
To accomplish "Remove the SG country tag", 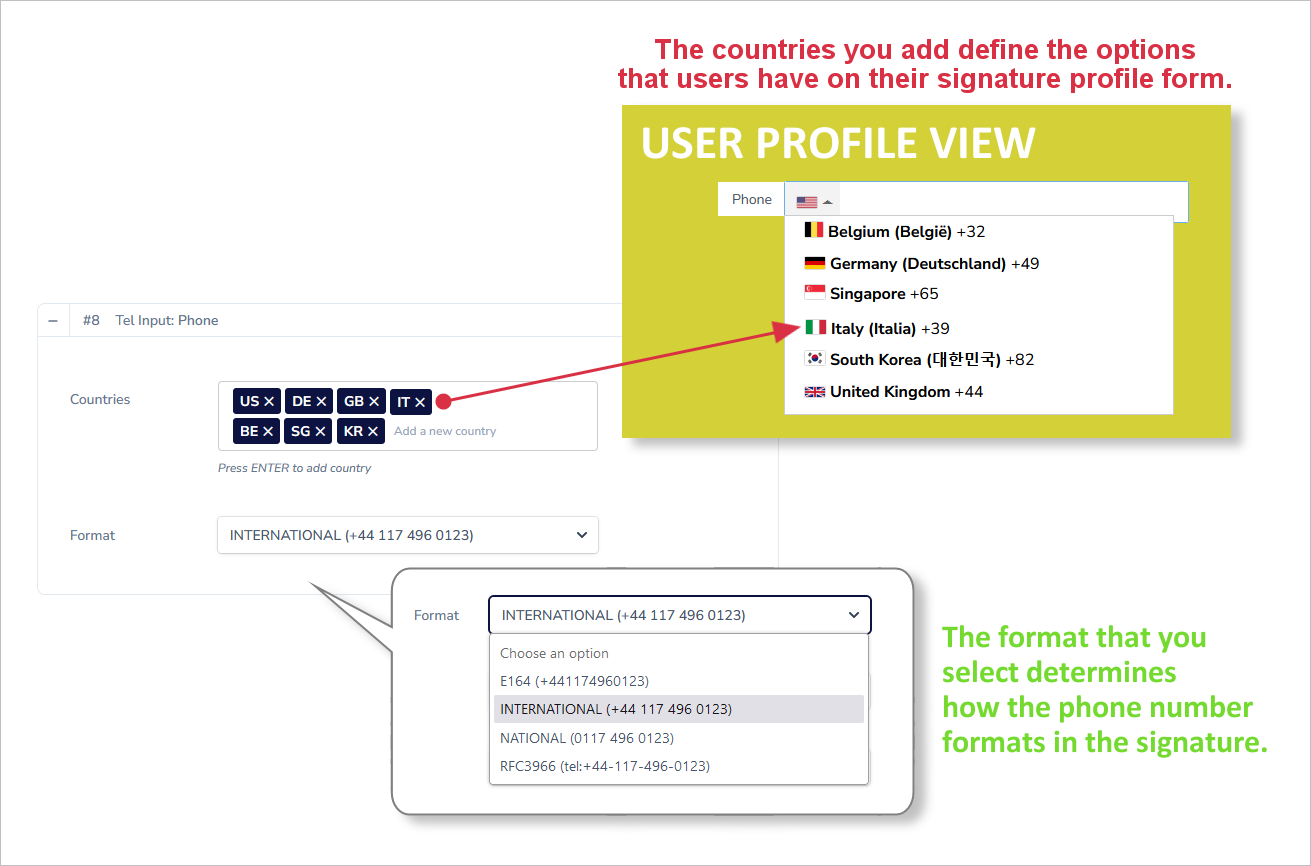I will (x=320, y=431).
